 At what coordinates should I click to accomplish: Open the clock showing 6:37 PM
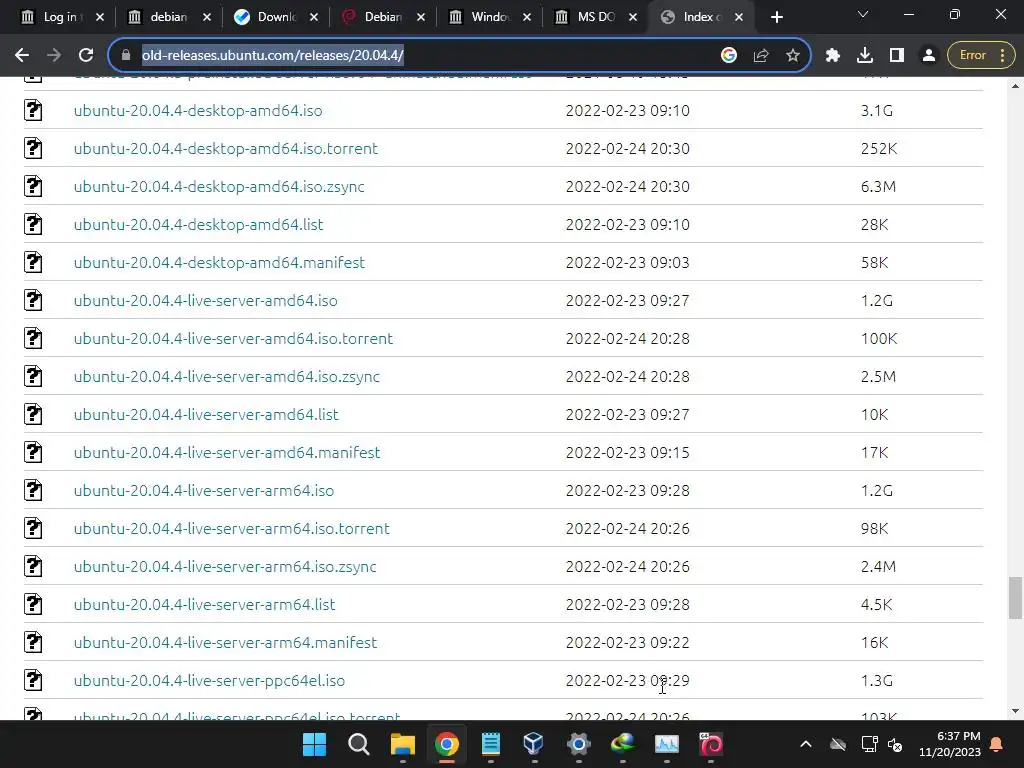pyautogui.click(x=950, y=744)
